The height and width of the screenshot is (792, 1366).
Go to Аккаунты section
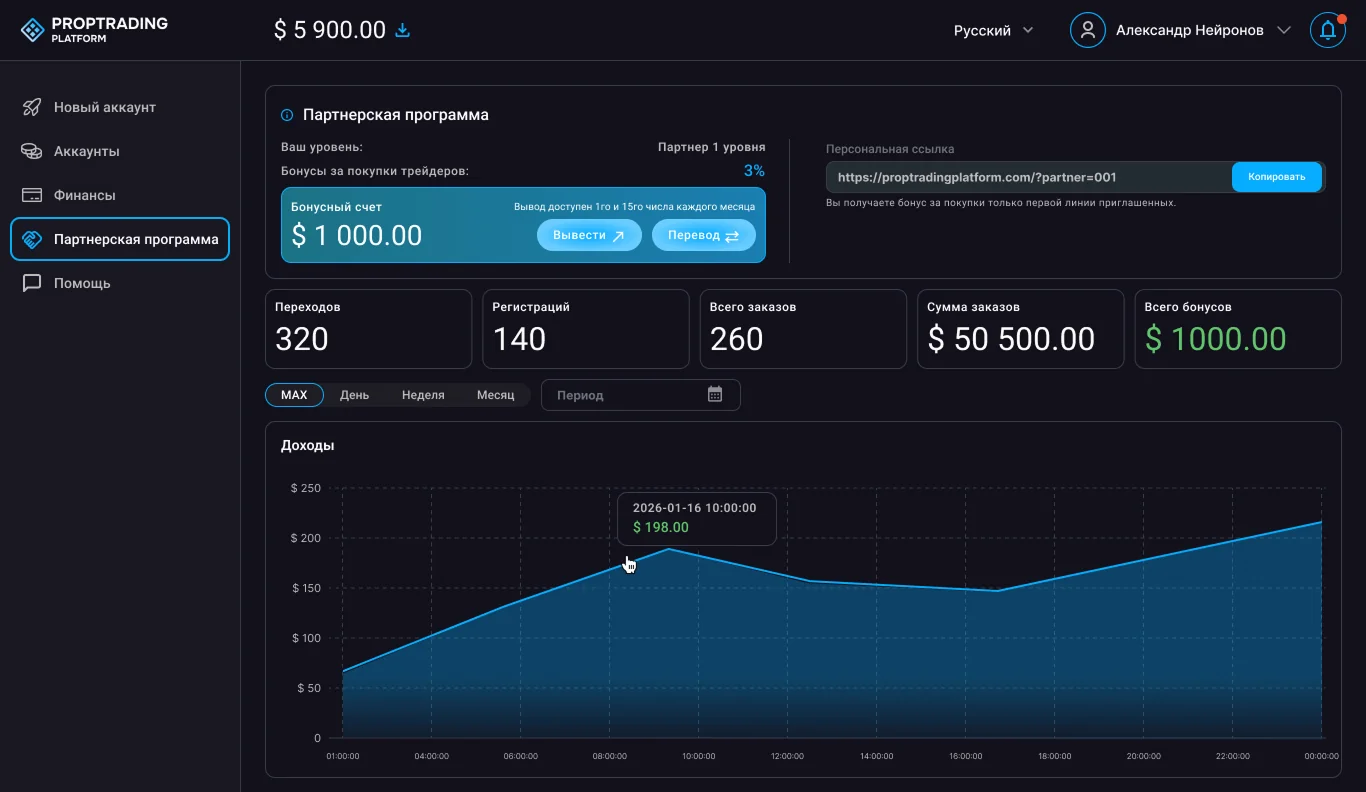click(x=120, y=151)
